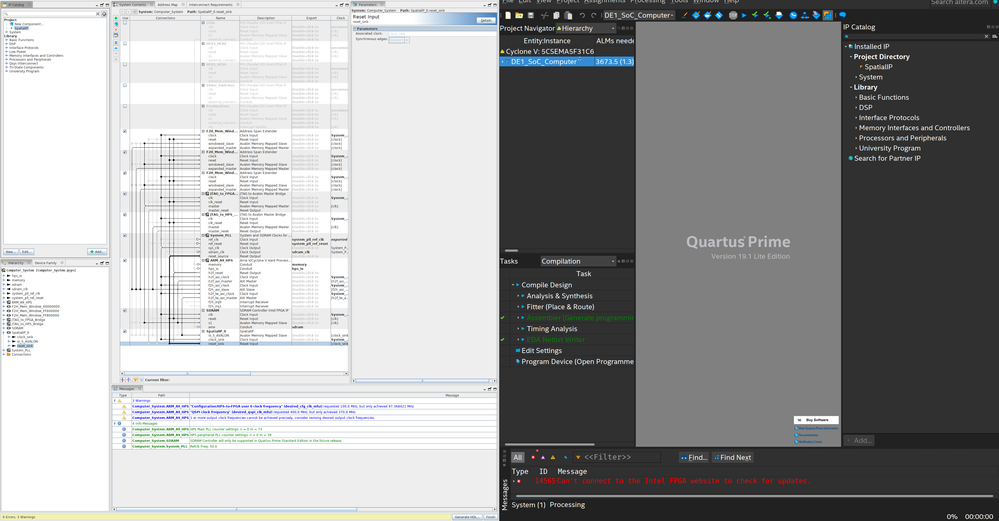
Task: Click the Paste clipboard icon in Quartus toolbar
Action: pyautogui.click(x=568, y=15)
